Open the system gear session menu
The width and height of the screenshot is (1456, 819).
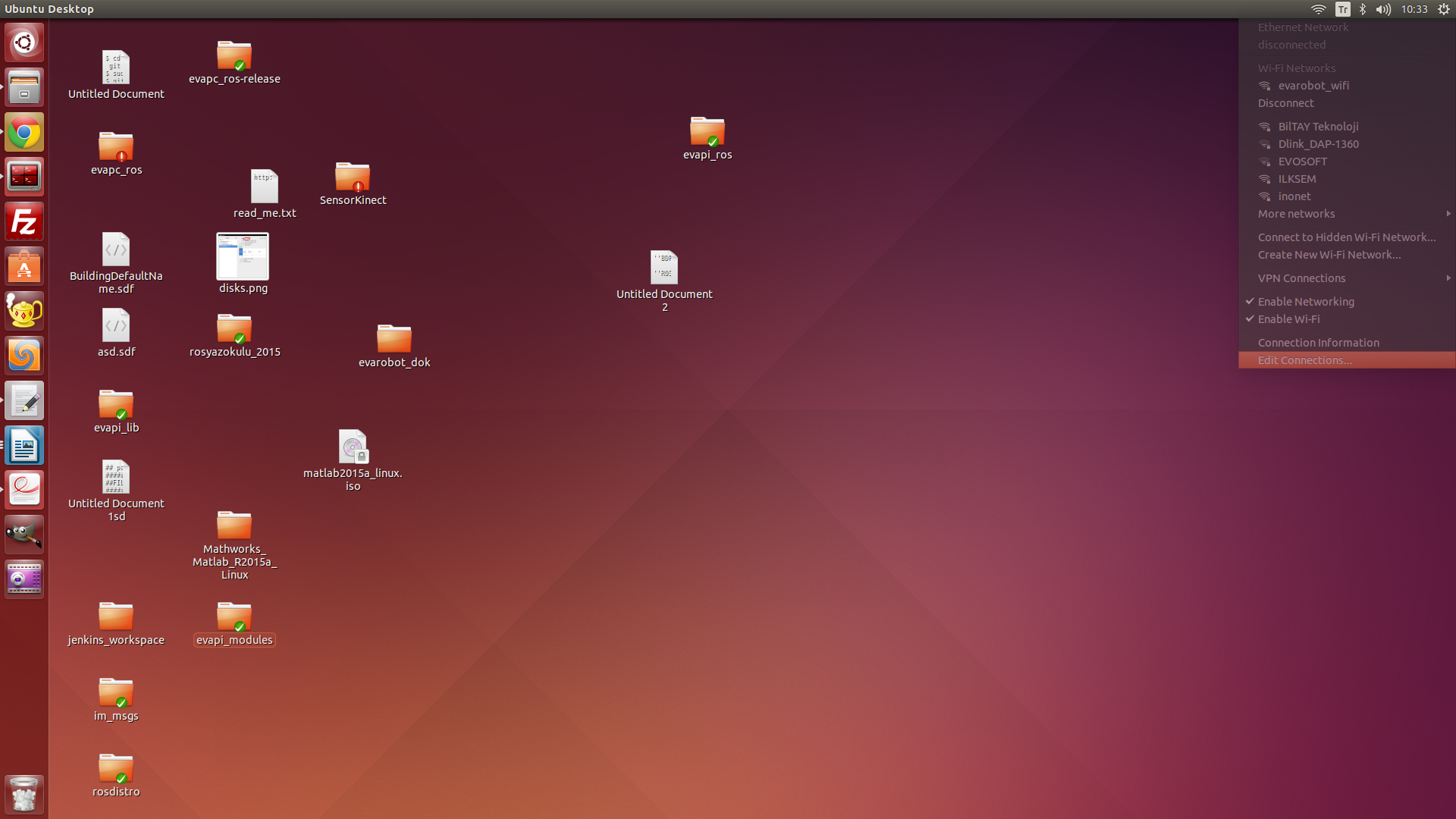(1444, 9)
